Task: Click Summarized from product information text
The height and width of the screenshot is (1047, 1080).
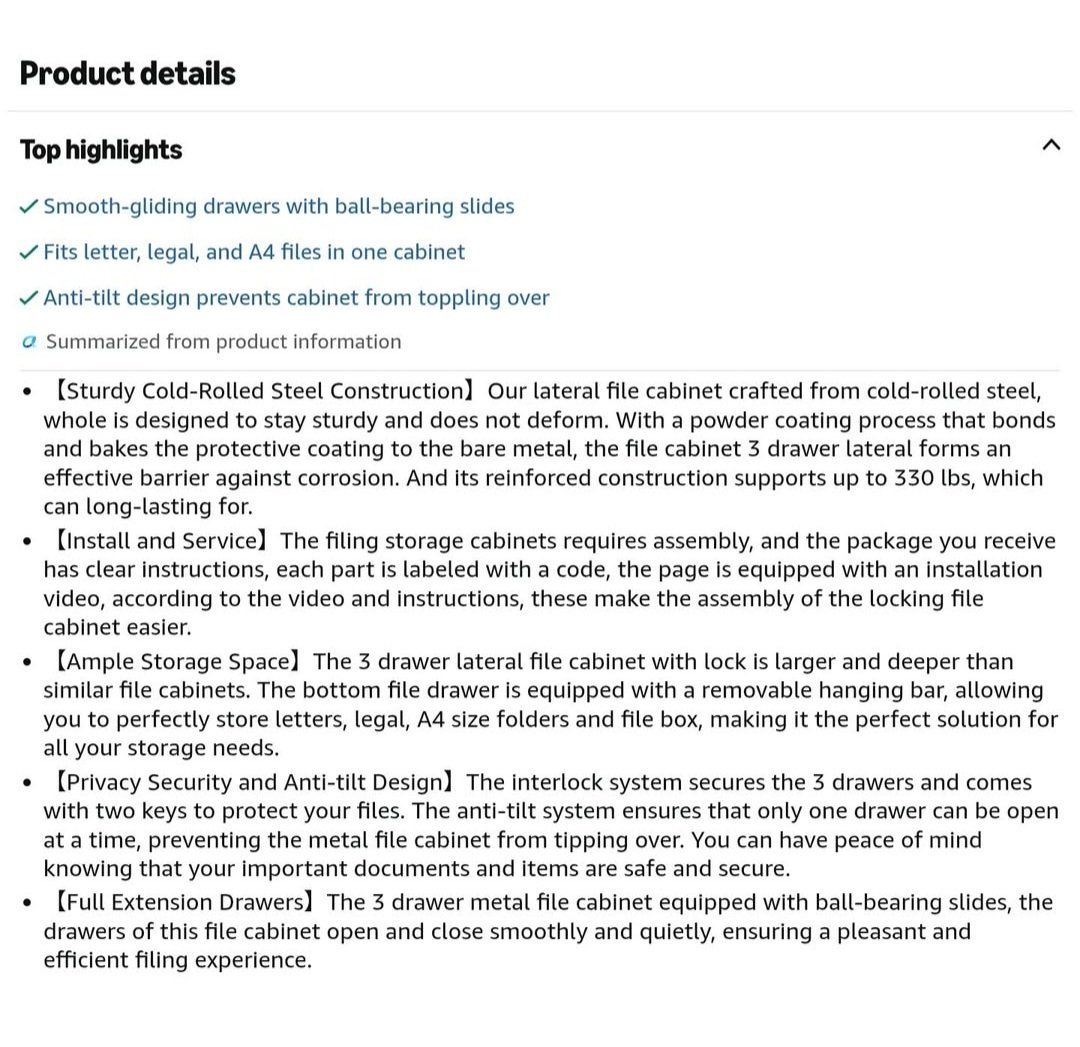Action: (223, 342)
